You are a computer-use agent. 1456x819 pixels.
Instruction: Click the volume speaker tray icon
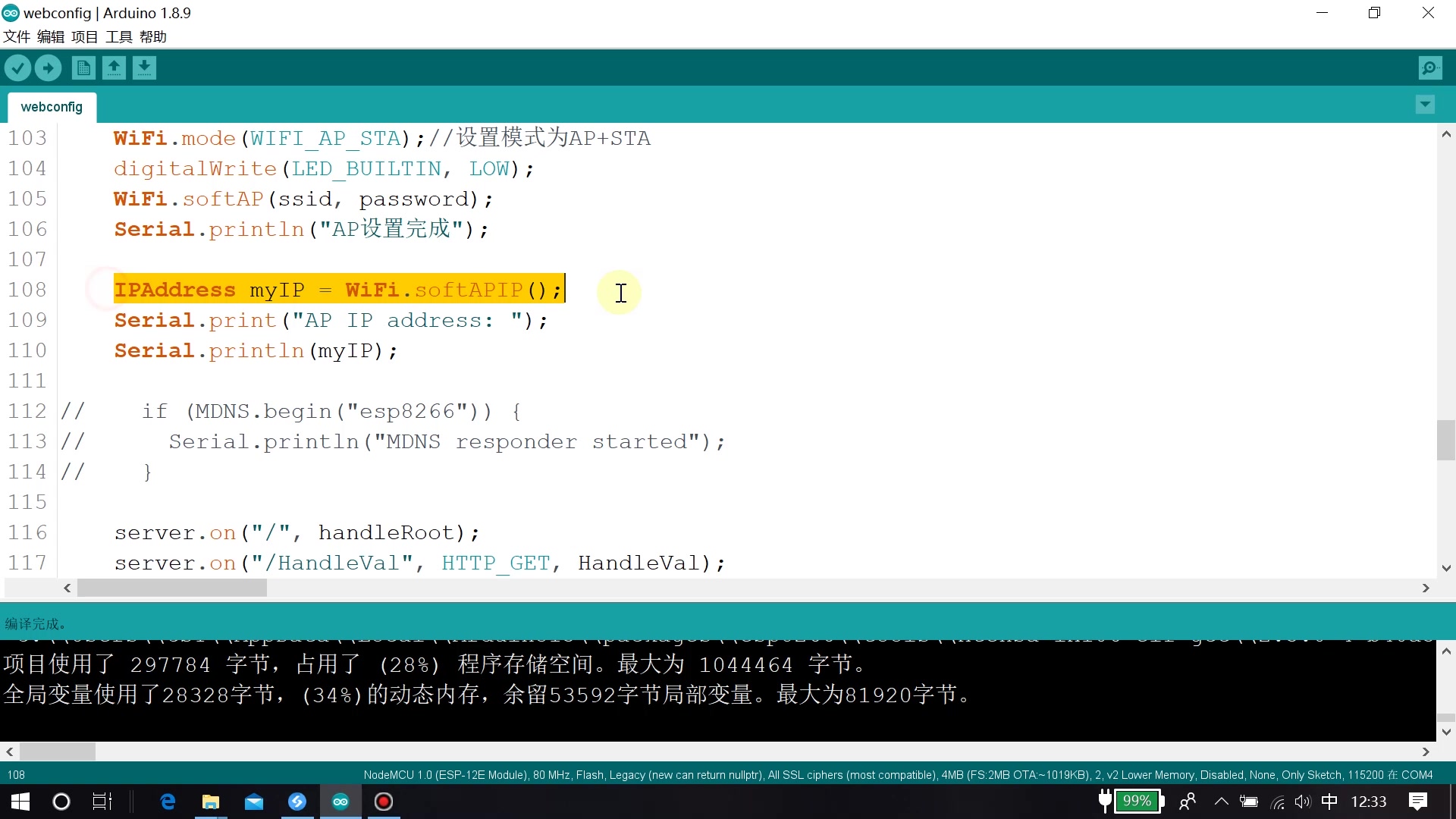point(1303,802)
